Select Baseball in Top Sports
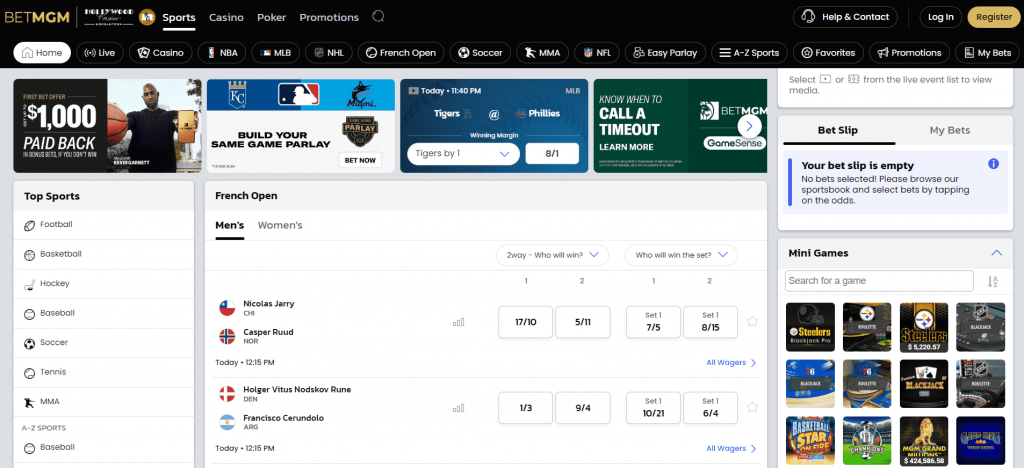This screenshot has height=468, width=1024. coord(104,313)
